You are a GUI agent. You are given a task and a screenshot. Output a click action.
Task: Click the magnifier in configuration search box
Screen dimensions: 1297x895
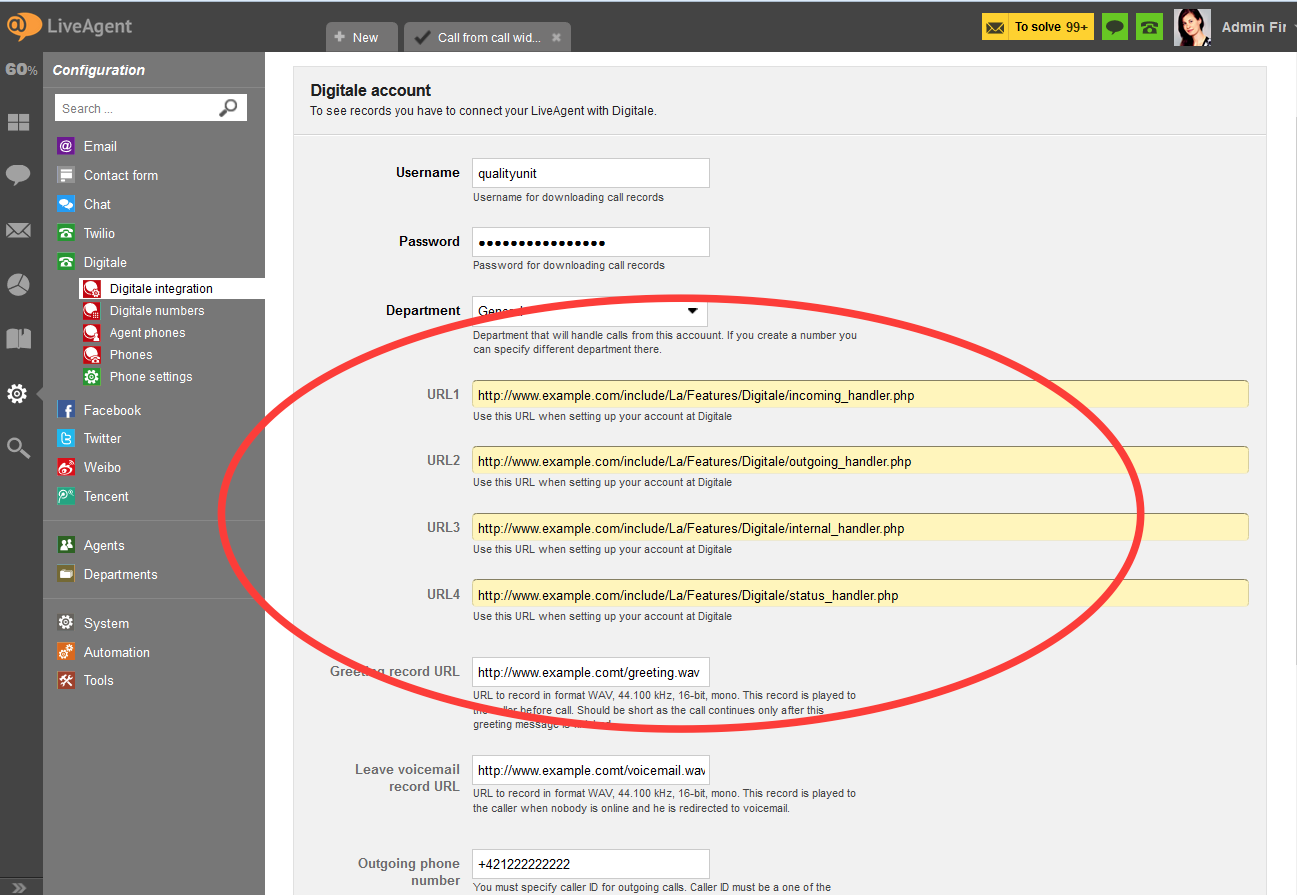(229, 108)
